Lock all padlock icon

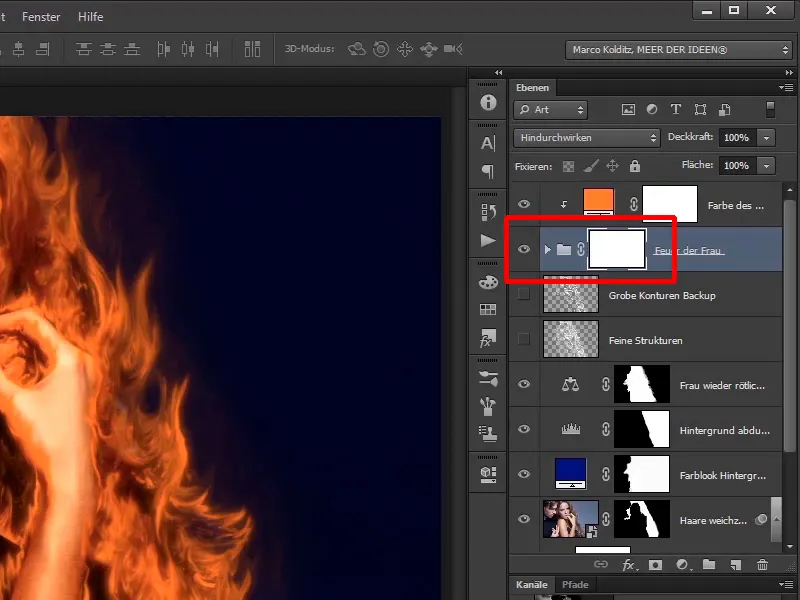[x=635, y=166]
